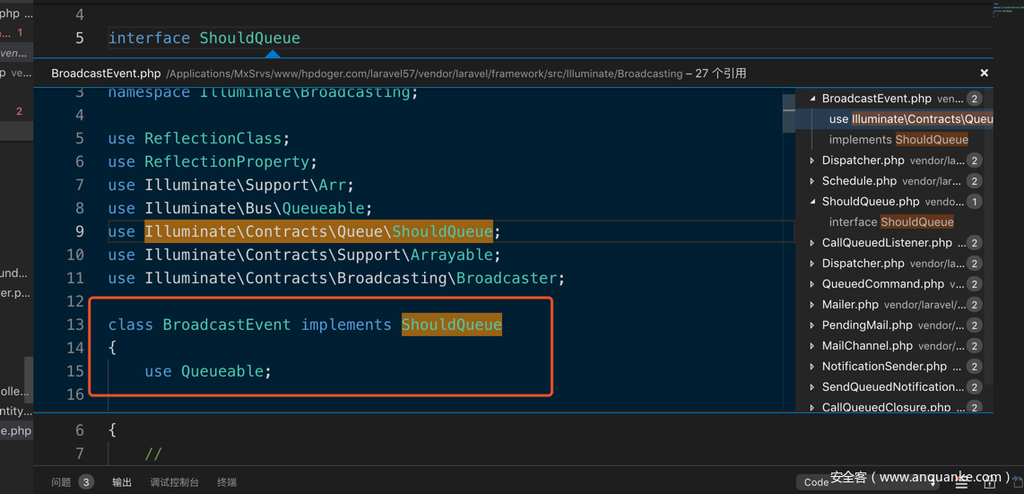The height and width of the screenshot is (494, 1024).
Task: Collapse the ShouldQueue.php reference group
Action: (x=812, y=202)
